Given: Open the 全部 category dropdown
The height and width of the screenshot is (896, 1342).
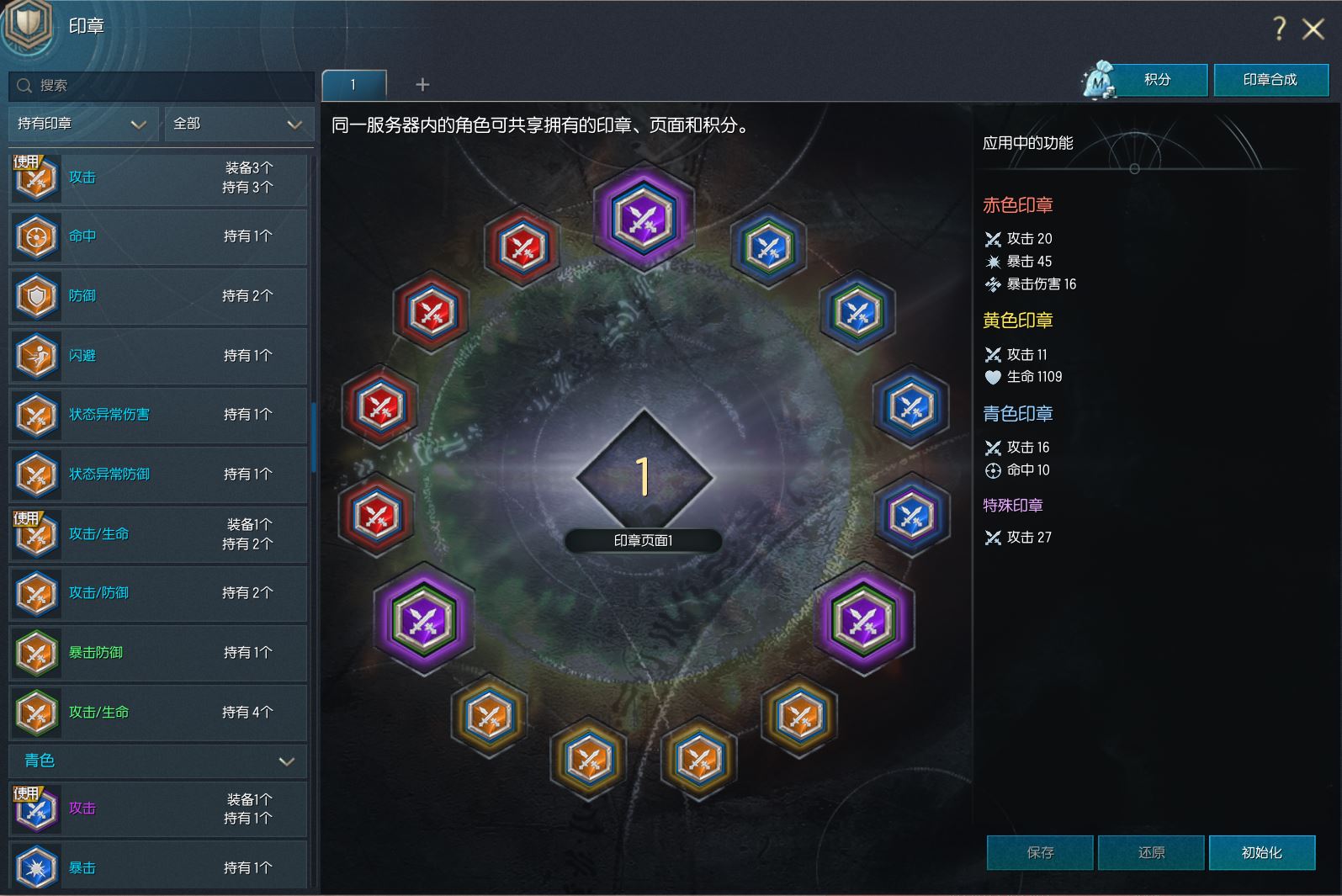Looking at the screenshot, I should tap(239, 124).
